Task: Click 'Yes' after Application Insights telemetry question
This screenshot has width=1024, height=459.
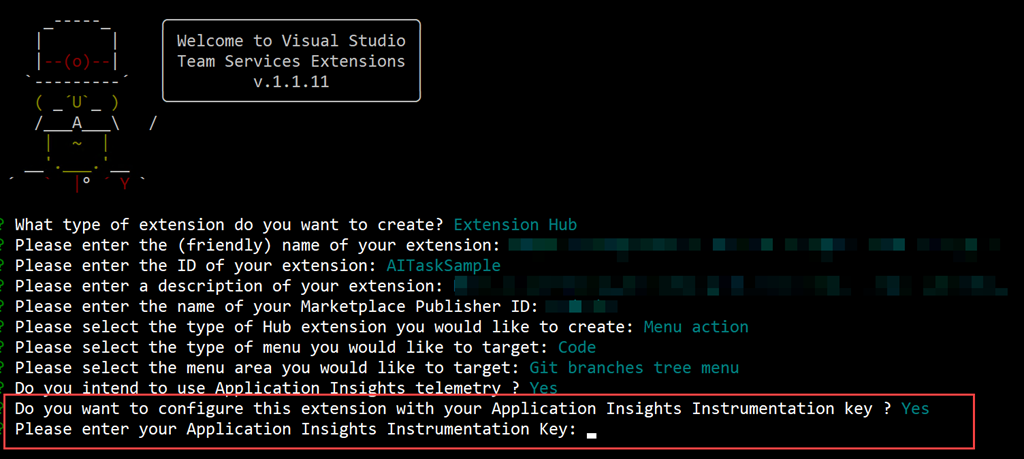Action: [x=543, y=388]
